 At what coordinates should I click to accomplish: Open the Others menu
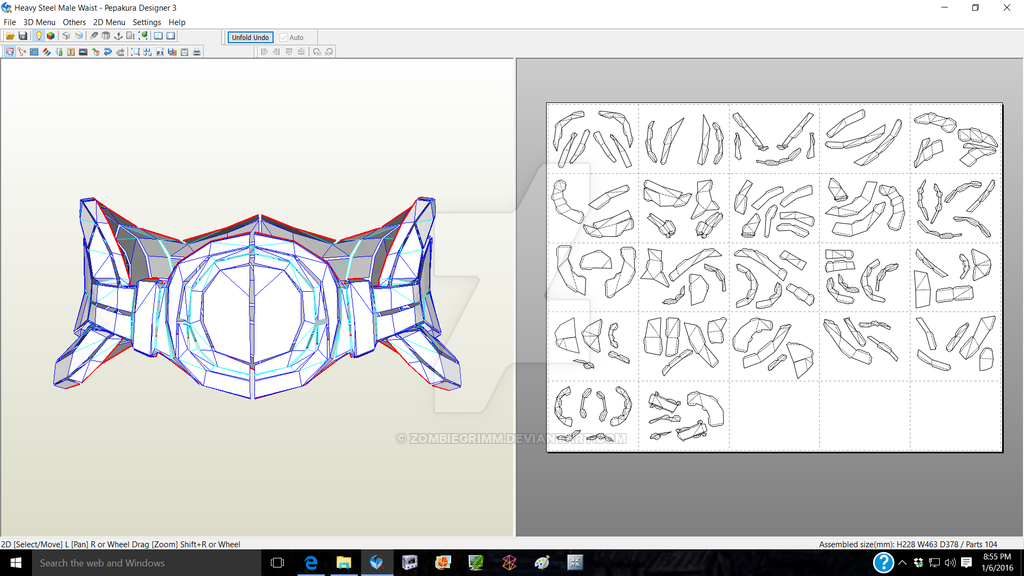coord(74,22)
